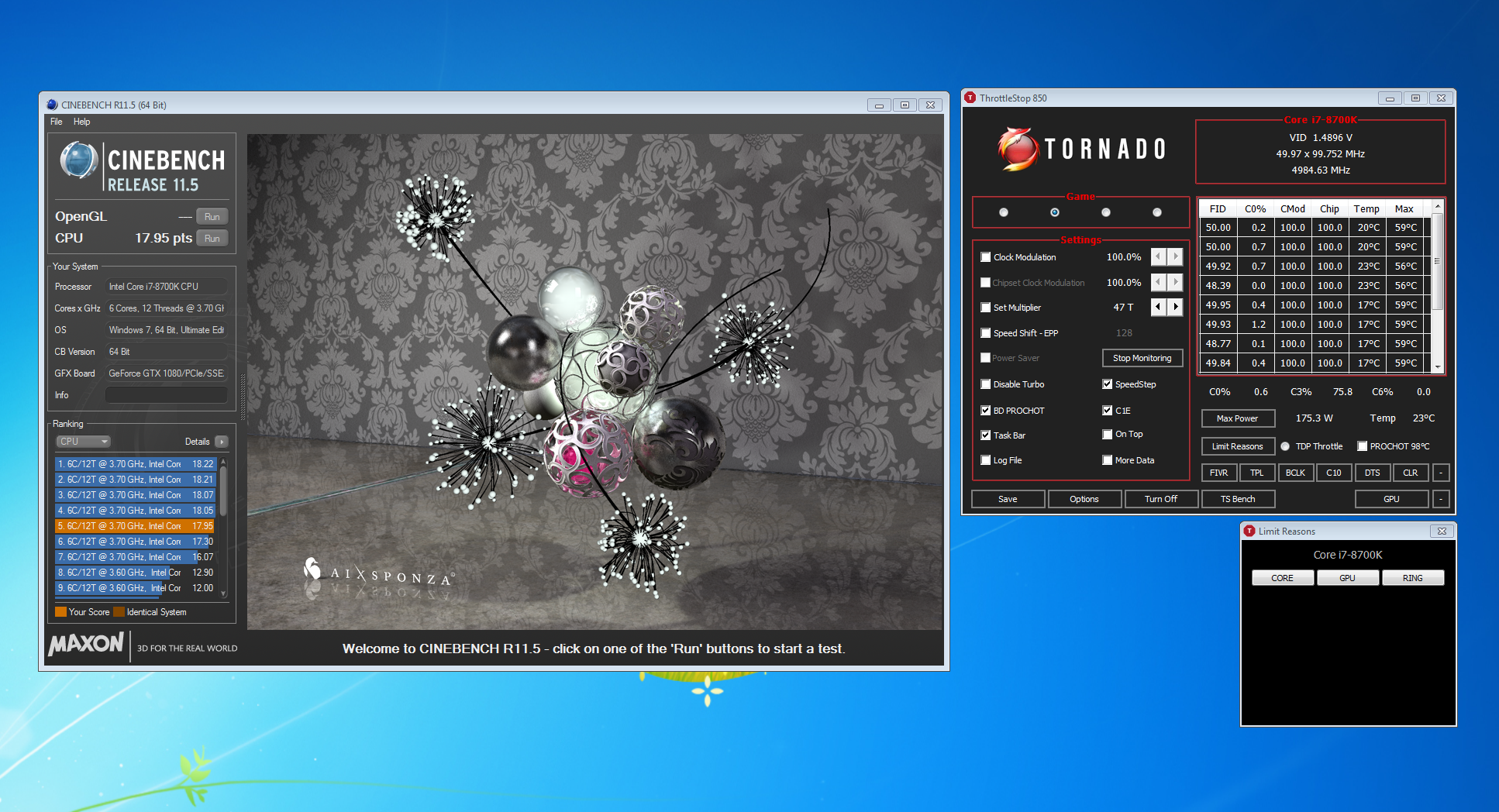Viewport: 1499px width, 812px height.
Task: Increase Set Multiplier with right arrow
Action: pos(1176,307)
